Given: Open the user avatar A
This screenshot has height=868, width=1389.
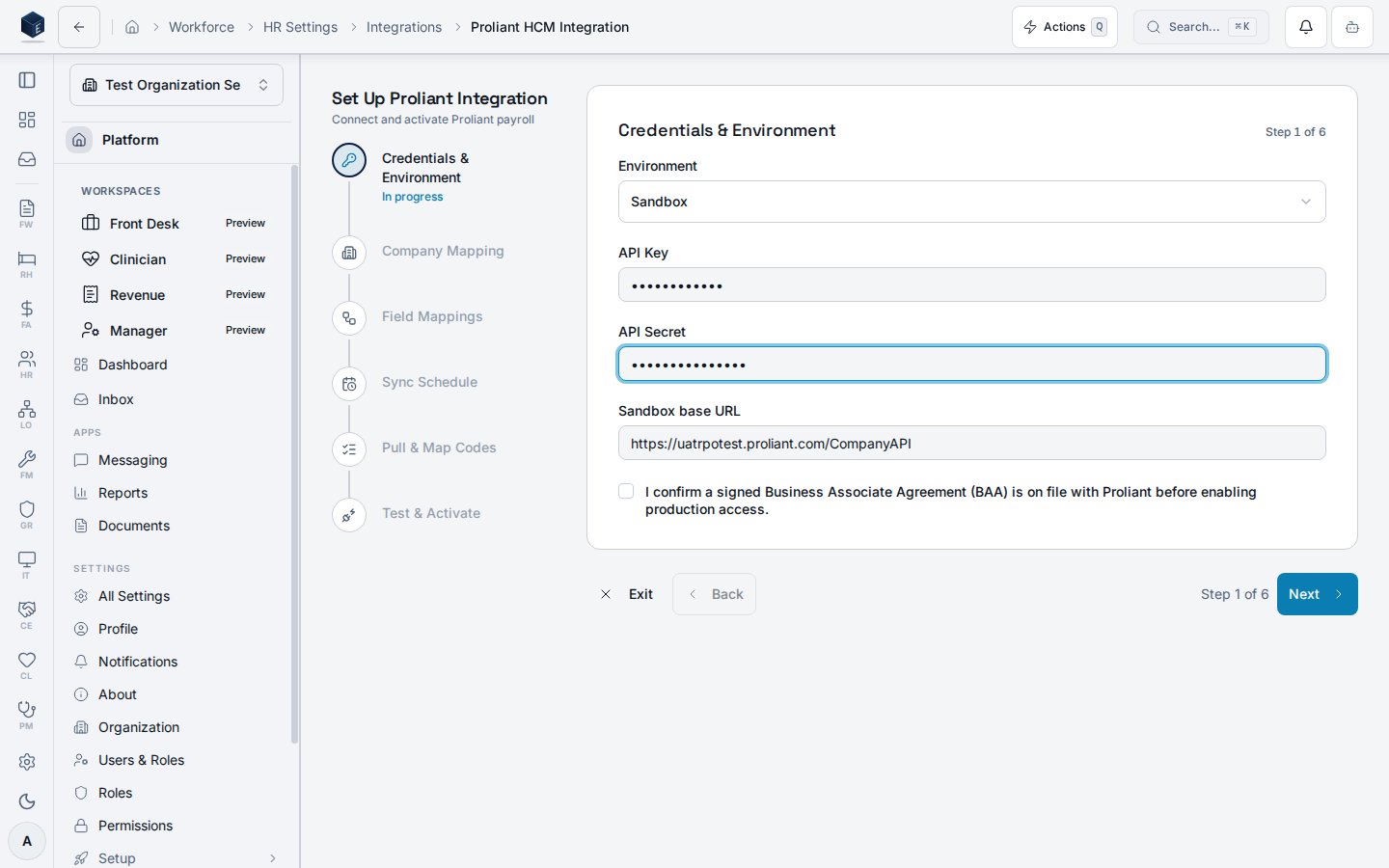Looking at the screenshot, I should (x=27, y=841).
